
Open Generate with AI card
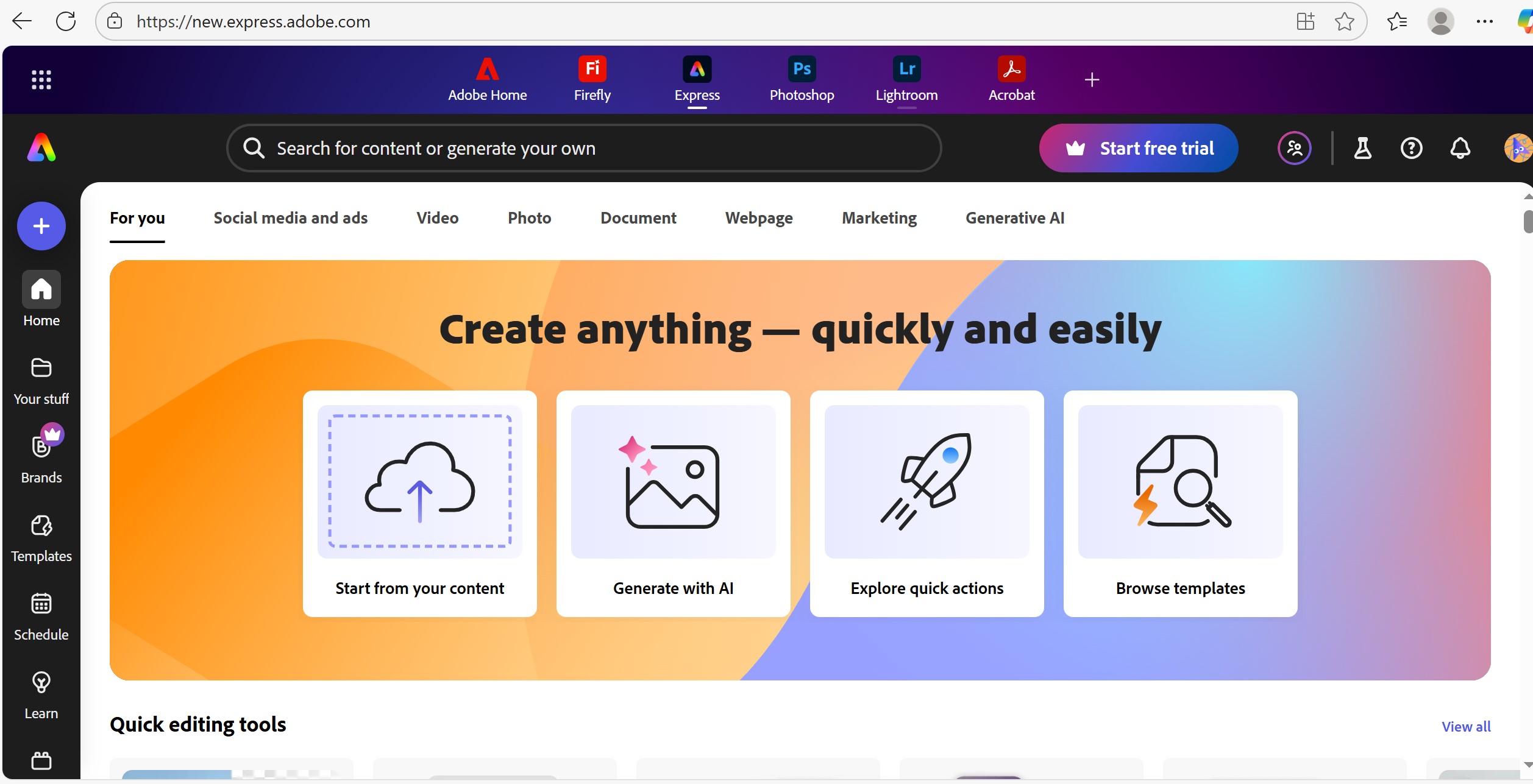pyautogui.click(x=673, y=503)
